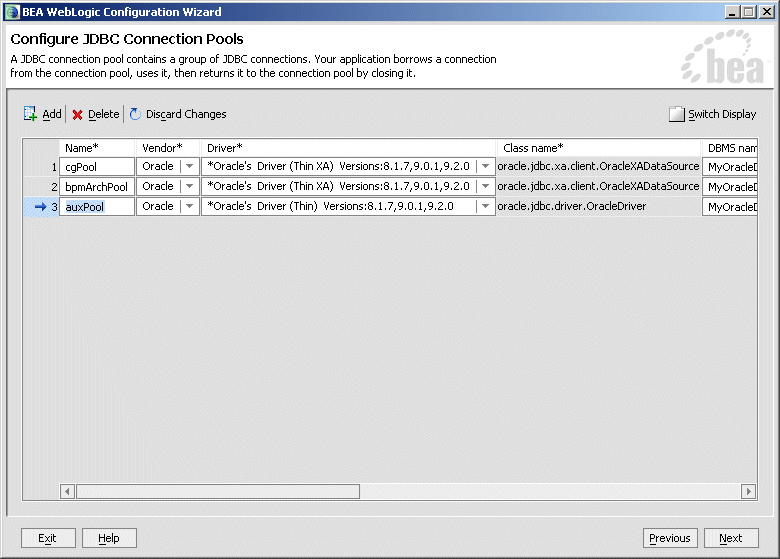Click the auxPool name field
This screenshot has height=559, width=780.
click(x=97, y=206)
